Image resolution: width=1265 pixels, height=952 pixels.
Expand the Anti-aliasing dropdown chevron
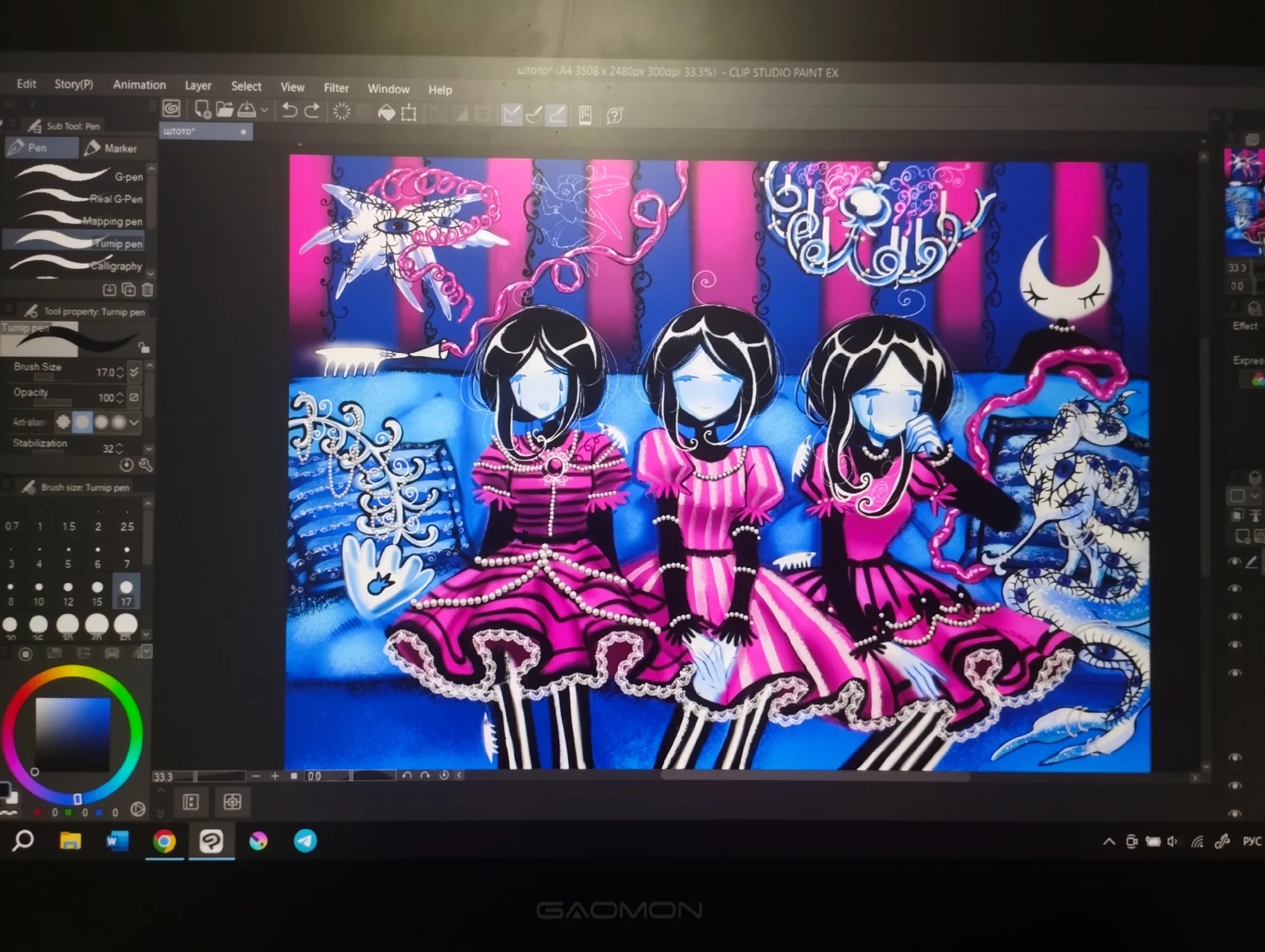[134, 422]
